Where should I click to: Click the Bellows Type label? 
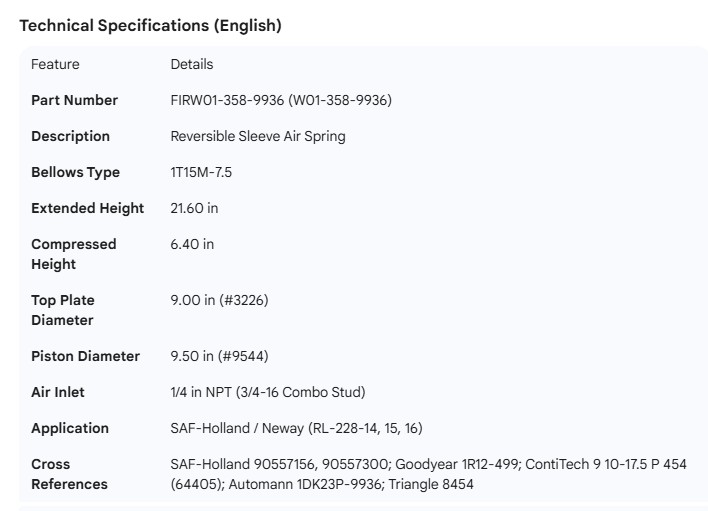pos(75,172)
